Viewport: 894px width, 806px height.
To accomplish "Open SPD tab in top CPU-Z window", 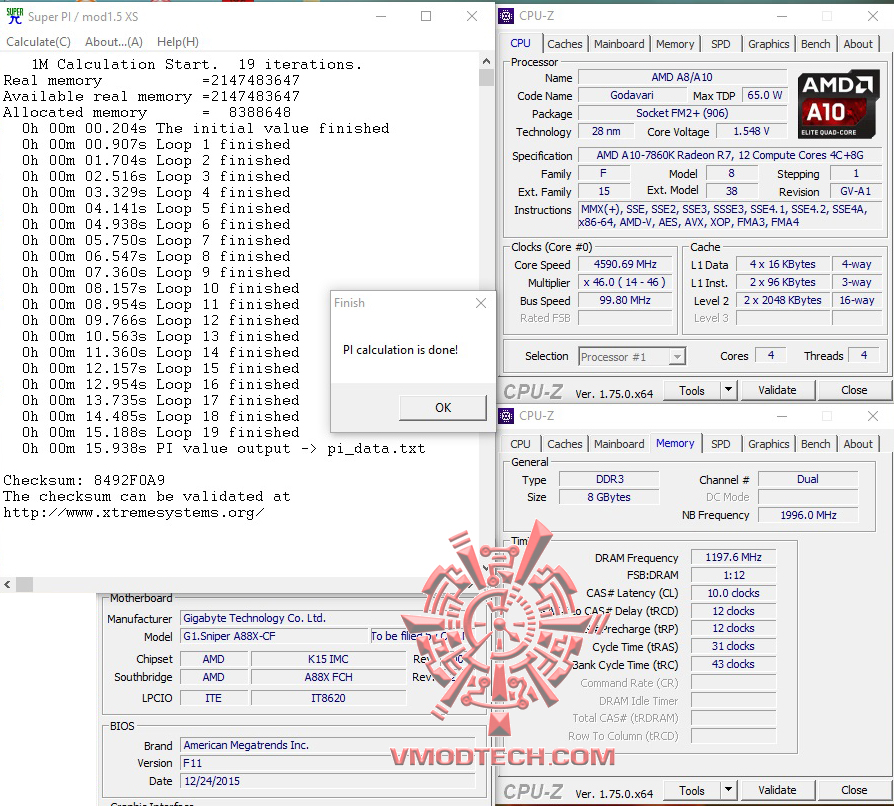I will click(x=721, y=44).
